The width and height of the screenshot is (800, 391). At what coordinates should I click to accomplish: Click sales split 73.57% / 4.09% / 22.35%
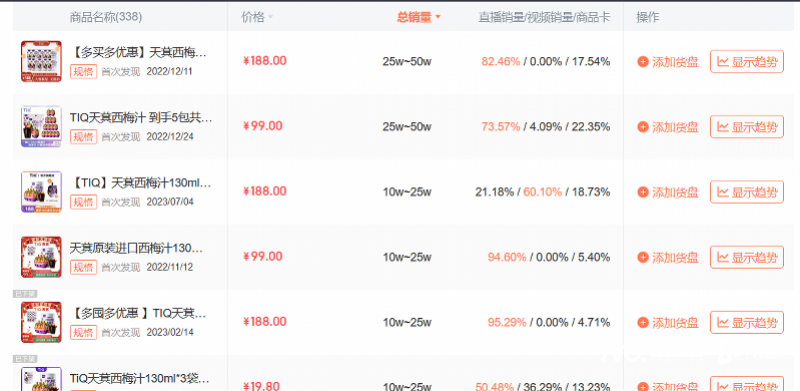[x=545, y=127]
